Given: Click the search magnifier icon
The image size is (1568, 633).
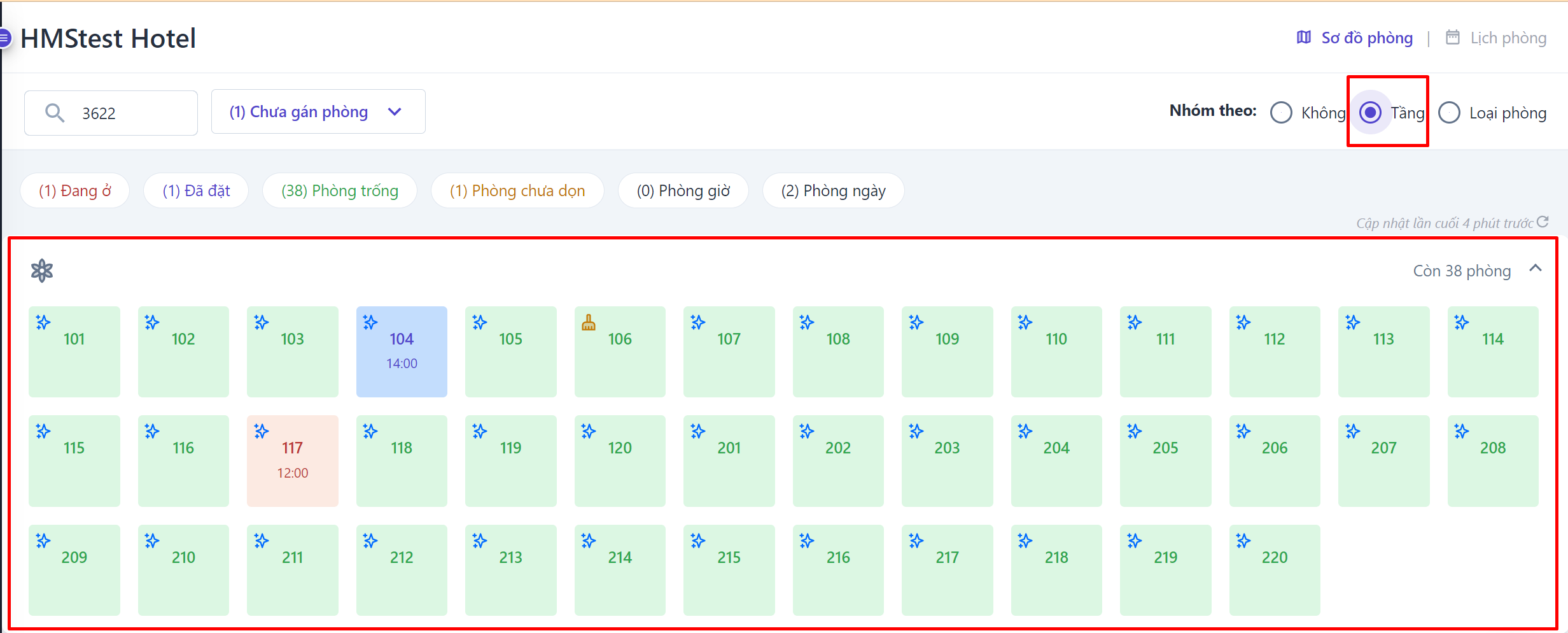Looking at the screenshot, I should (x=55, y=113).
